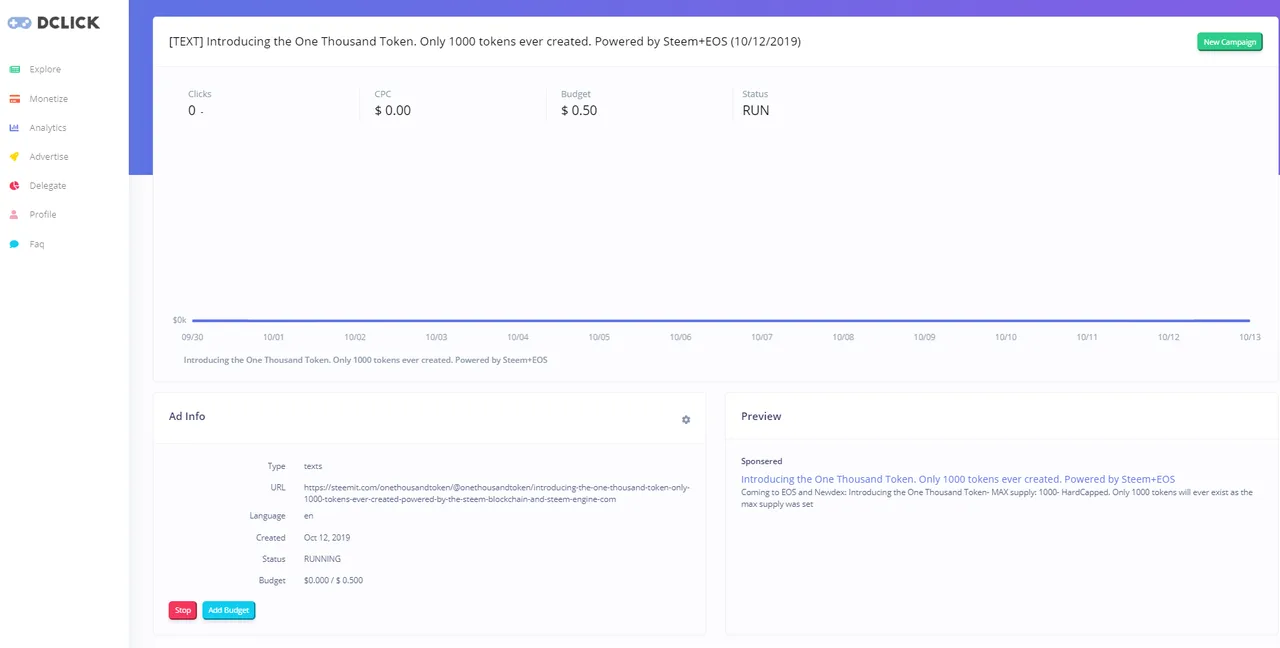Click the Clicks value 0
The height and width of the screenshot is (648, 1280).
click(x=192, y=111)
